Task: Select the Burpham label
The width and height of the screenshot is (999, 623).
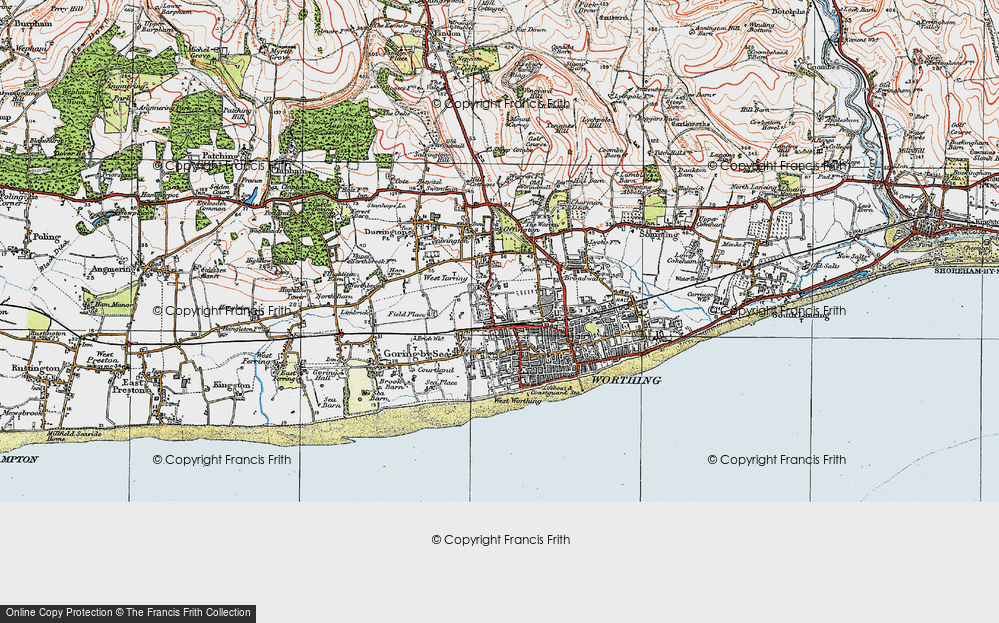Action: pyautogui.click(x=33, y=24)
